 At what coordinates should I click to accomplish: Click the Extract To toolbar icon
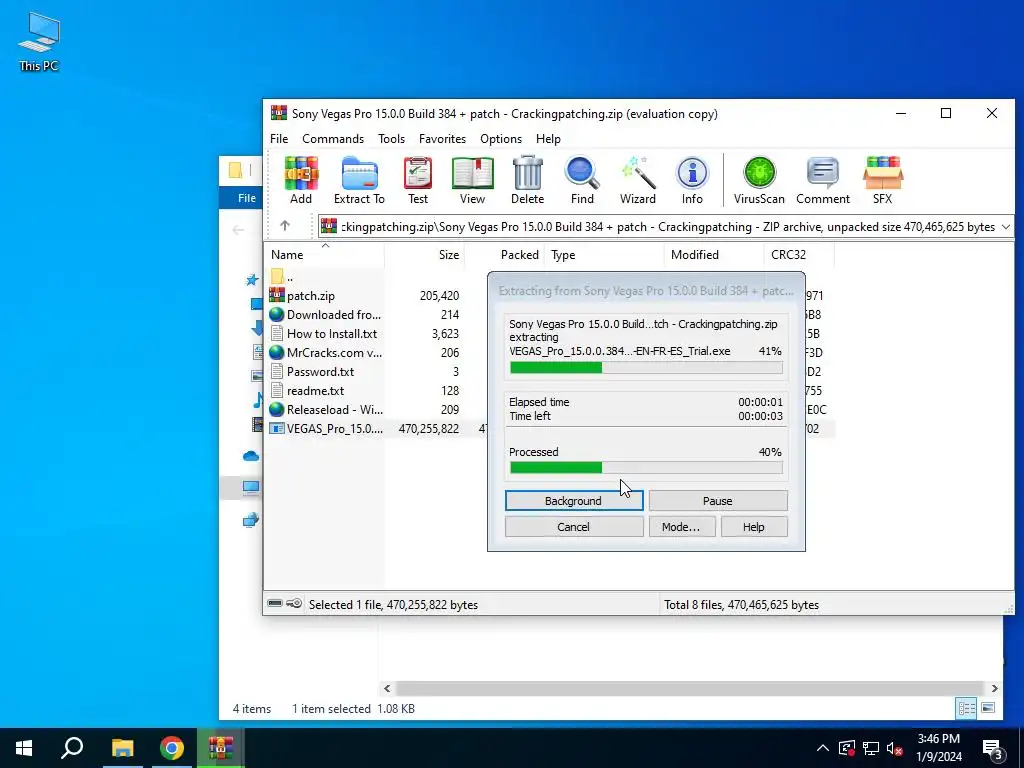pyautogui.click(x=359, y=181)
